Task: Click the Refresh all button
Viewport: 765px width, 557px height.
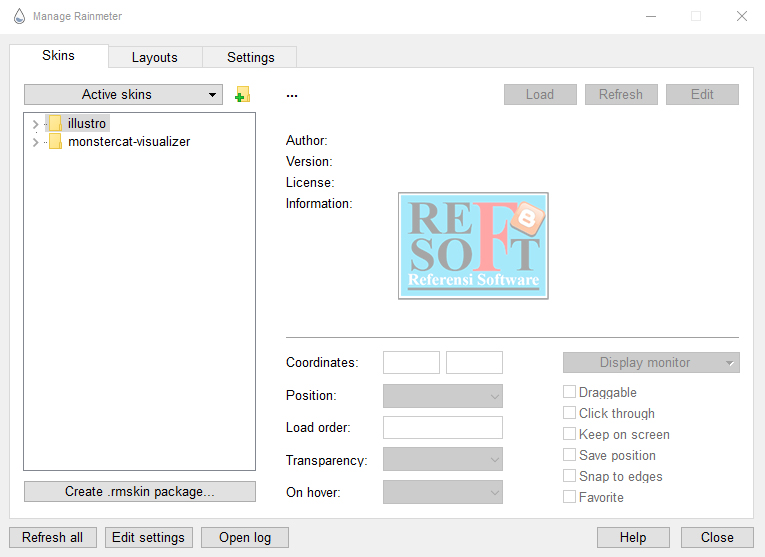Action: pyautogui.click(x=53, y=537)
